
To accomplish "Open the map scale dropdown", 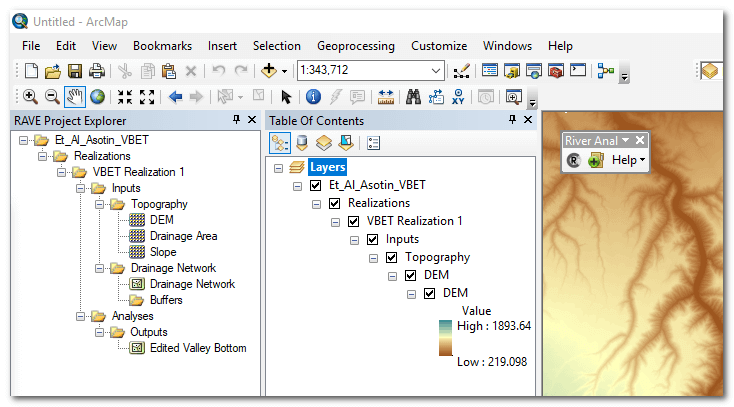I will pos(436,71).
